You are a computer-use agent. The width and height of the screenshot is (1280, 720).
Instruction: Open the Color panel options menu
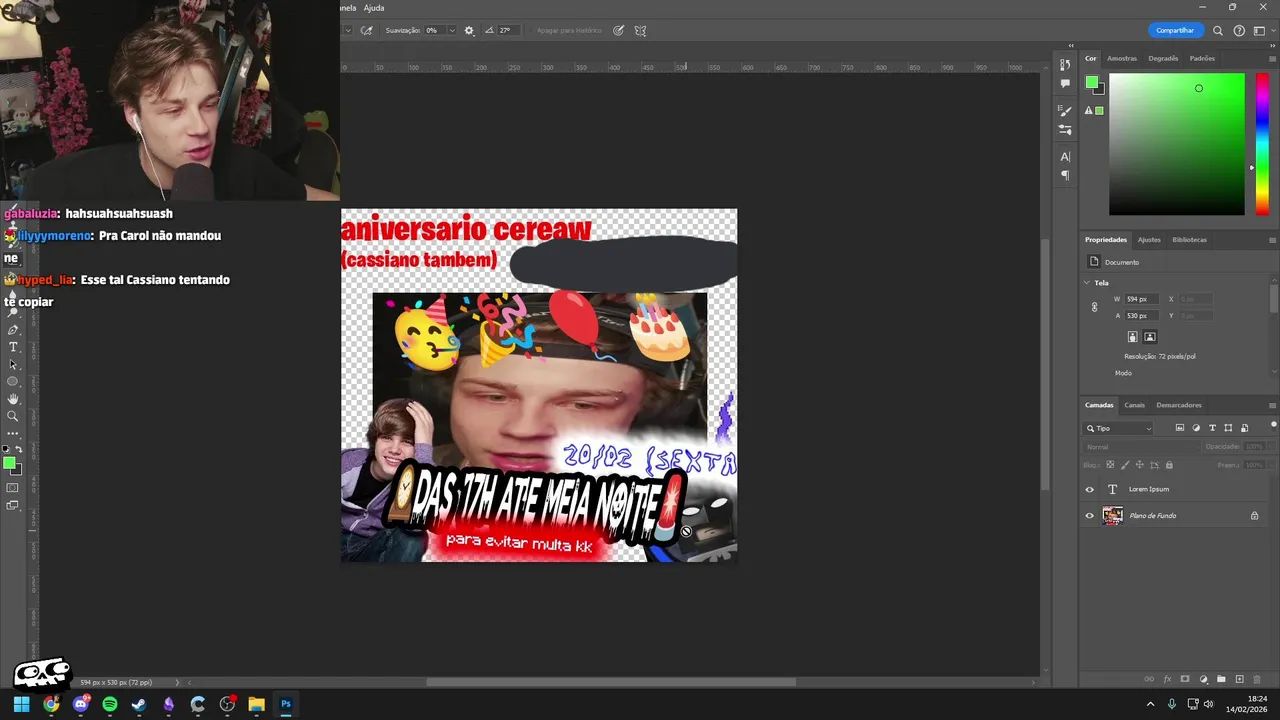[1272, 58]
